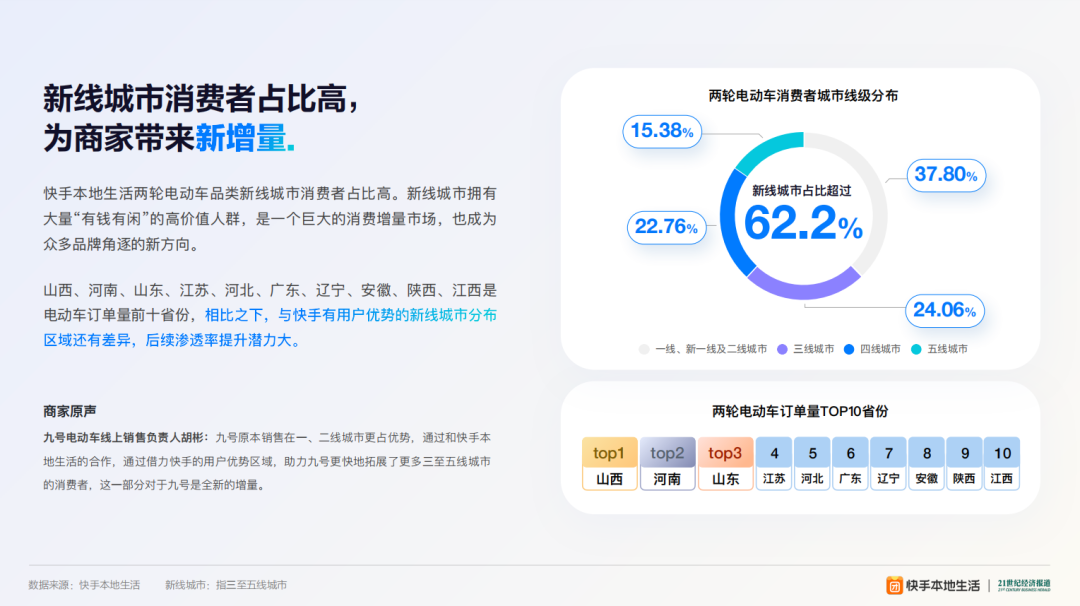This screenshot has height=606, width=1080.
Task: Click the 21世纪经济报道 logo
Action: [1024, 585]
